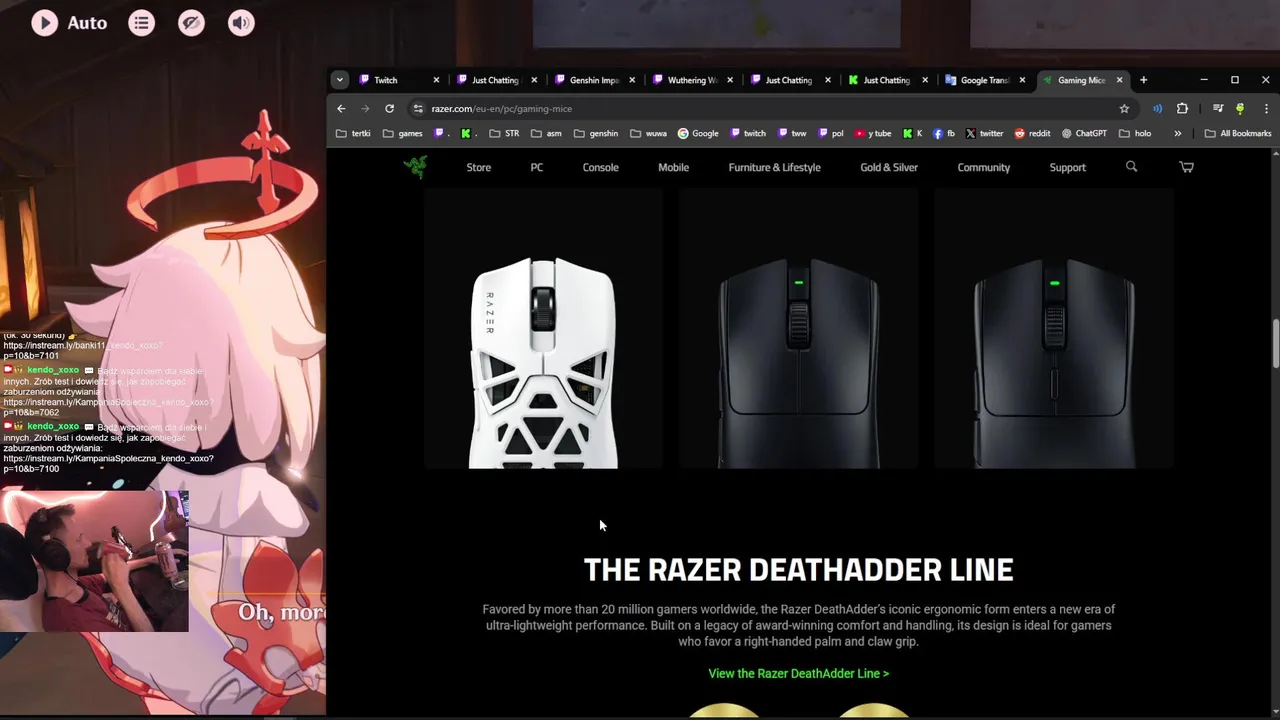The image size is (1280, 720).
Task: Reload the Razer page
Action: pyautogui.click(x=389, y=108)
